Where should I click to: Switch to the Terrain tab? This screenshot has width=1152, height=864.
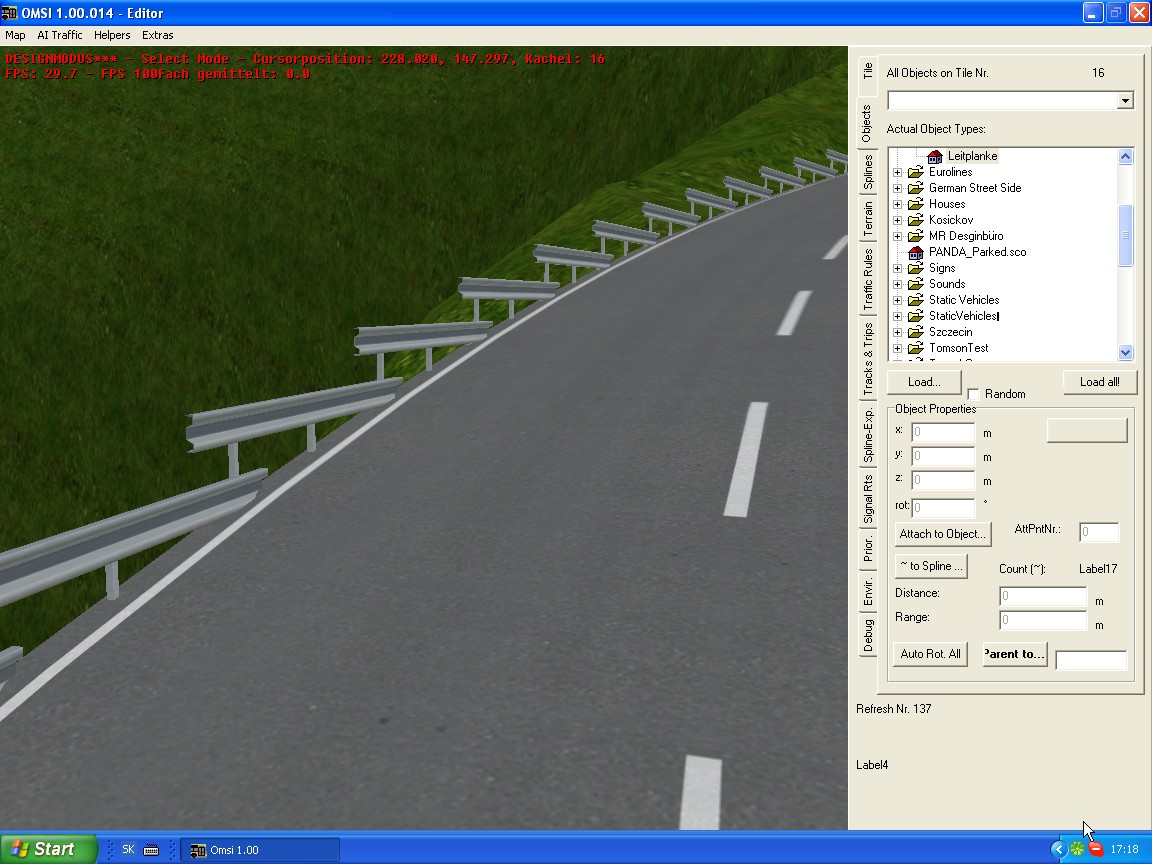[868, 219]
